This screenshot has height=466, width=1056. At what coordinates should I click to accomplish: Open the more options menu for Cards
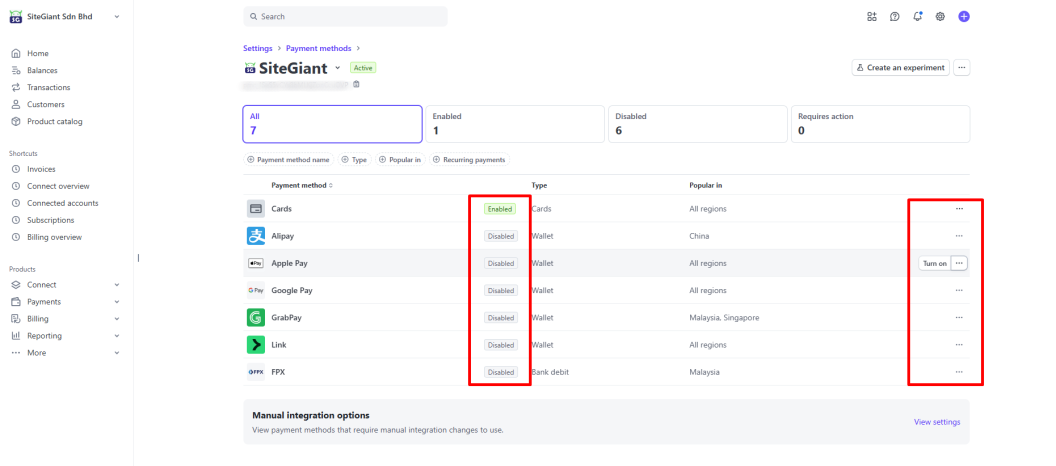959,209
